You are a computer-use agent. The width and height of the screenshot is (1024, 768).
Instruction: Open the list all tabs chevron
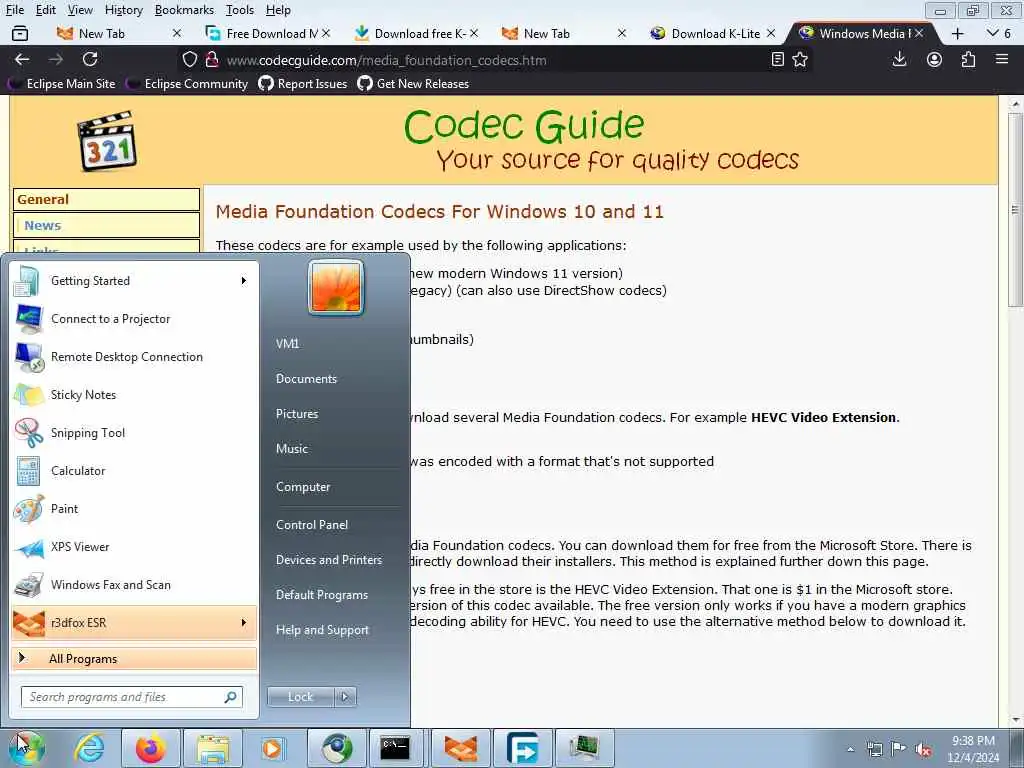click(993, 33)
